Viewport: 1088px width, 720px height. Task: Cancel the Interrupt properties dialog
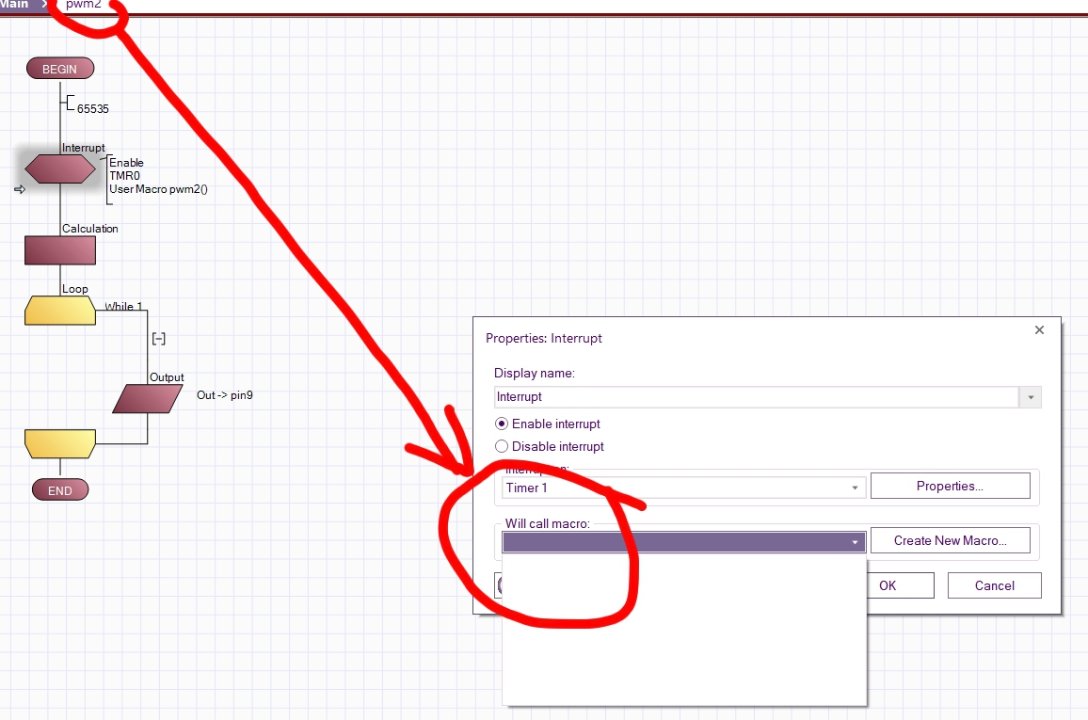point(994,586)
